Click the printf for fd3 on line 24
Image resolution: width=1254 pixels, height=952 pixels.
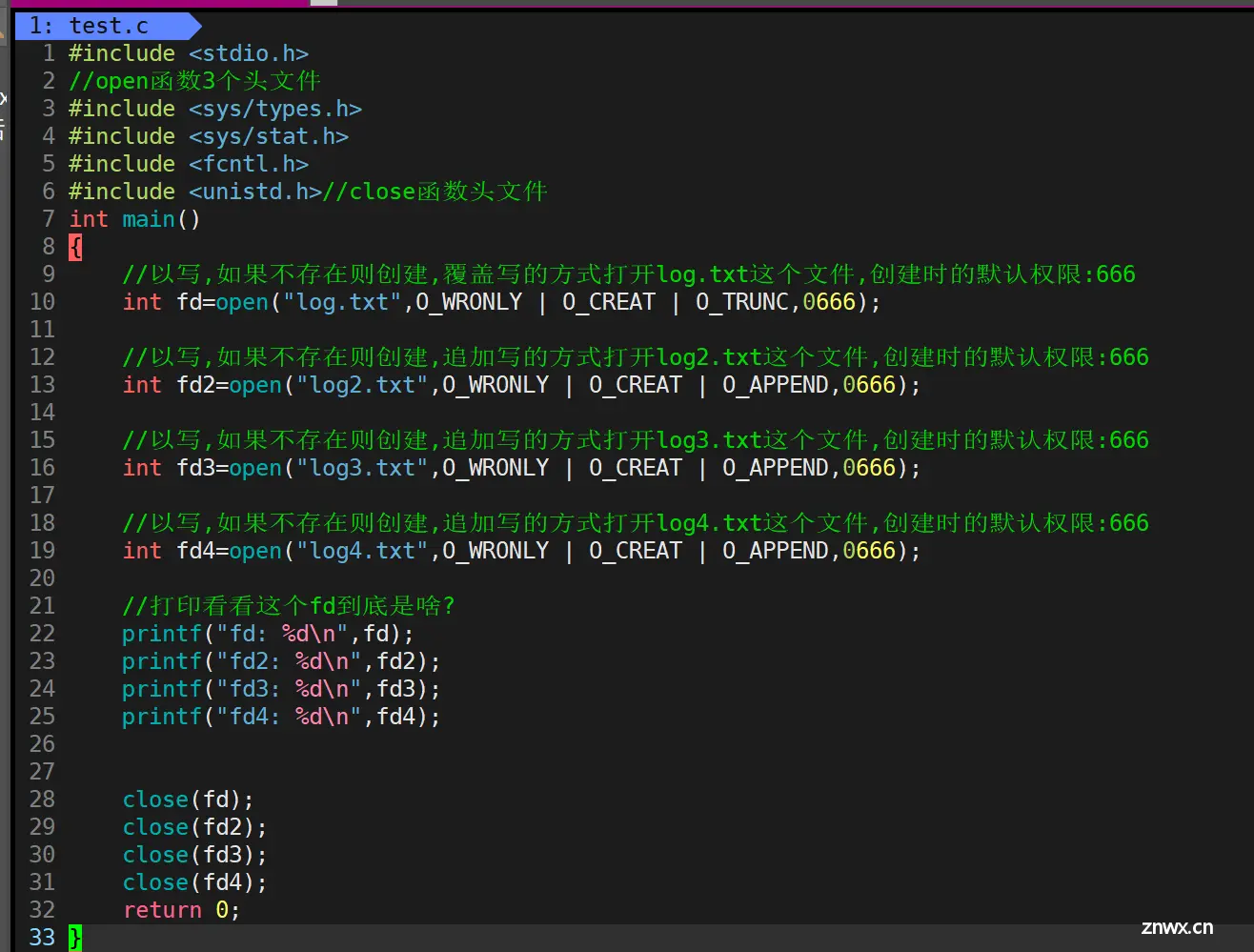pyautogui.click(x=281, y=689)
